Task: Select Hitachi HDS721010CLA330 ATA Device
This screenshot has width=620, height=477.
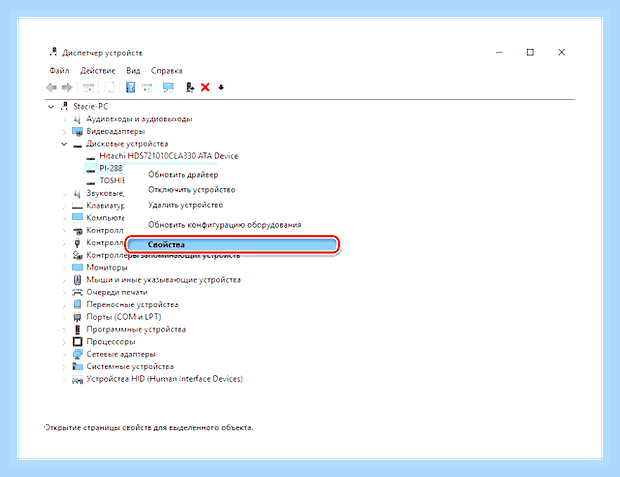Action: (169, 156)
